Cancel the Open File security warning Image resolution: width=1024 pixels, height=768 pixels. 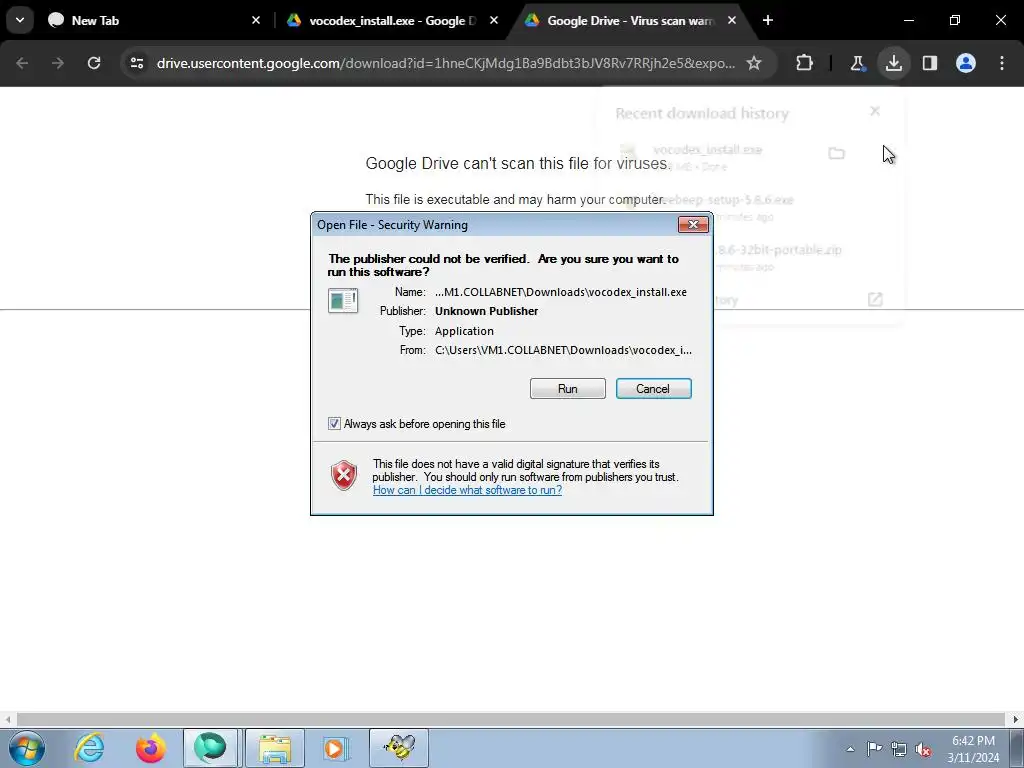coord(653,389)
